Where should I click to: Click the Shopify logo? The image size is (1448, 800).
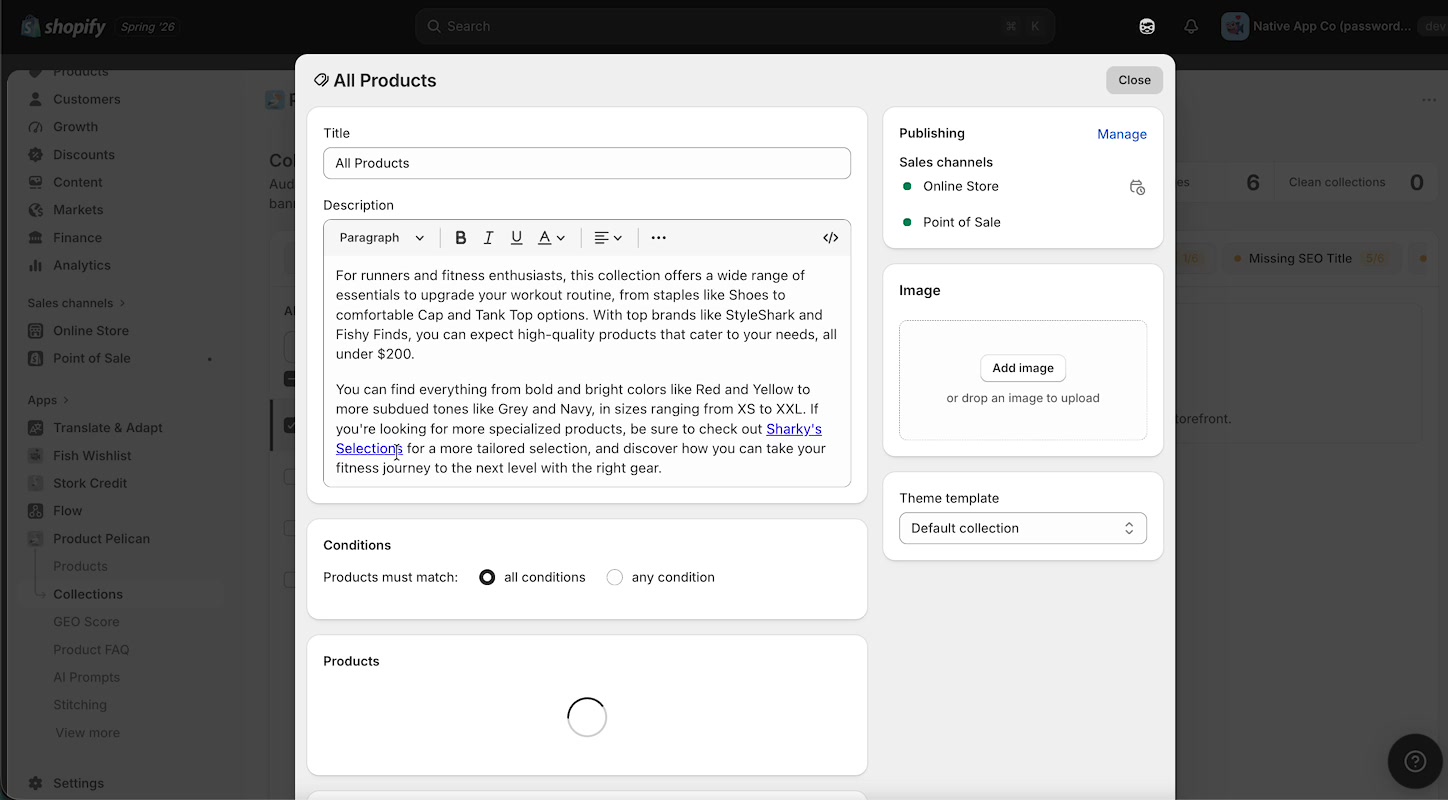coord(63,27)
